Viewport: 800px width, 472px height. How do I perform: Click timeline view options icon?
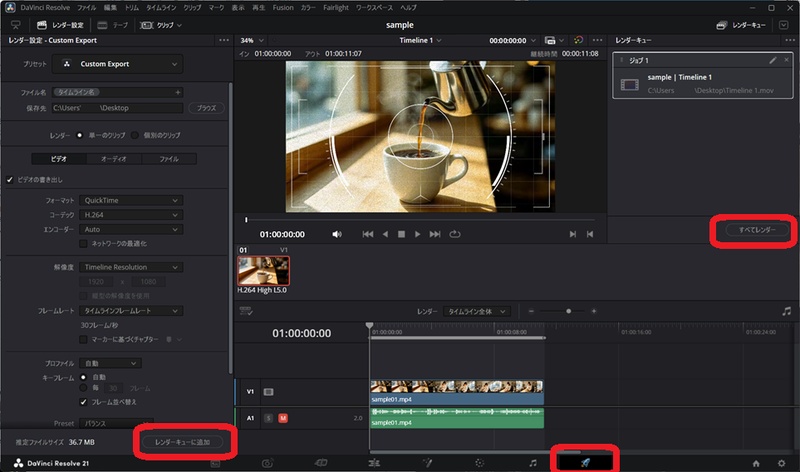click(x=246, y=311)
